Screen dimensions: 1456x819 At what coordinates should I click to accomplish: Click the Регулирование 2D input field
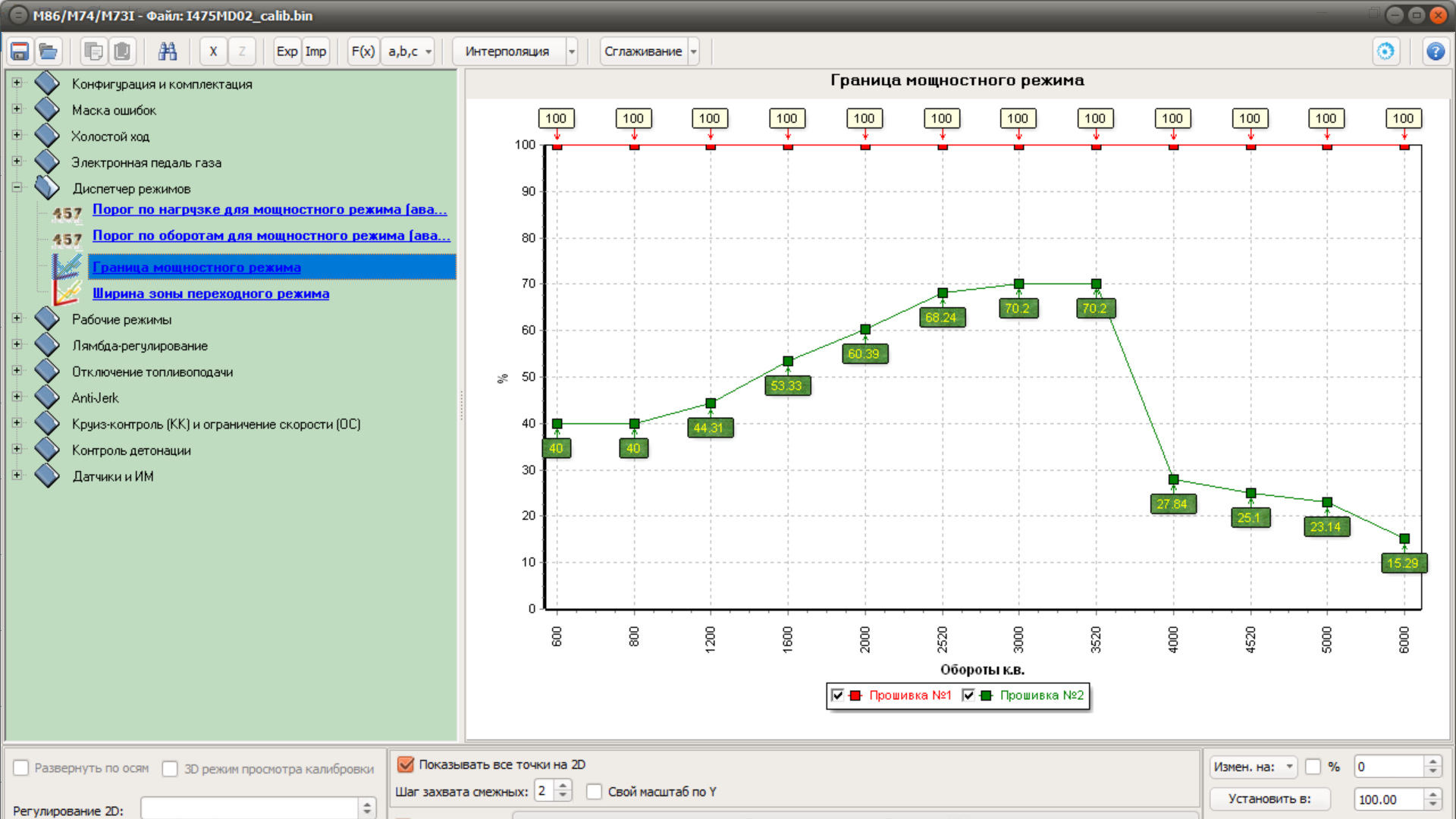(249, 808)
